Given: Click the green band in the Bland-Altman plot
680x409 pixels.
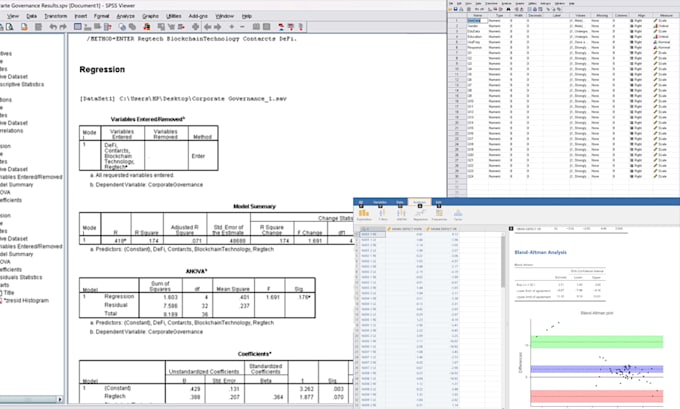Looking at the screenshot, I should tap(597, 342).
